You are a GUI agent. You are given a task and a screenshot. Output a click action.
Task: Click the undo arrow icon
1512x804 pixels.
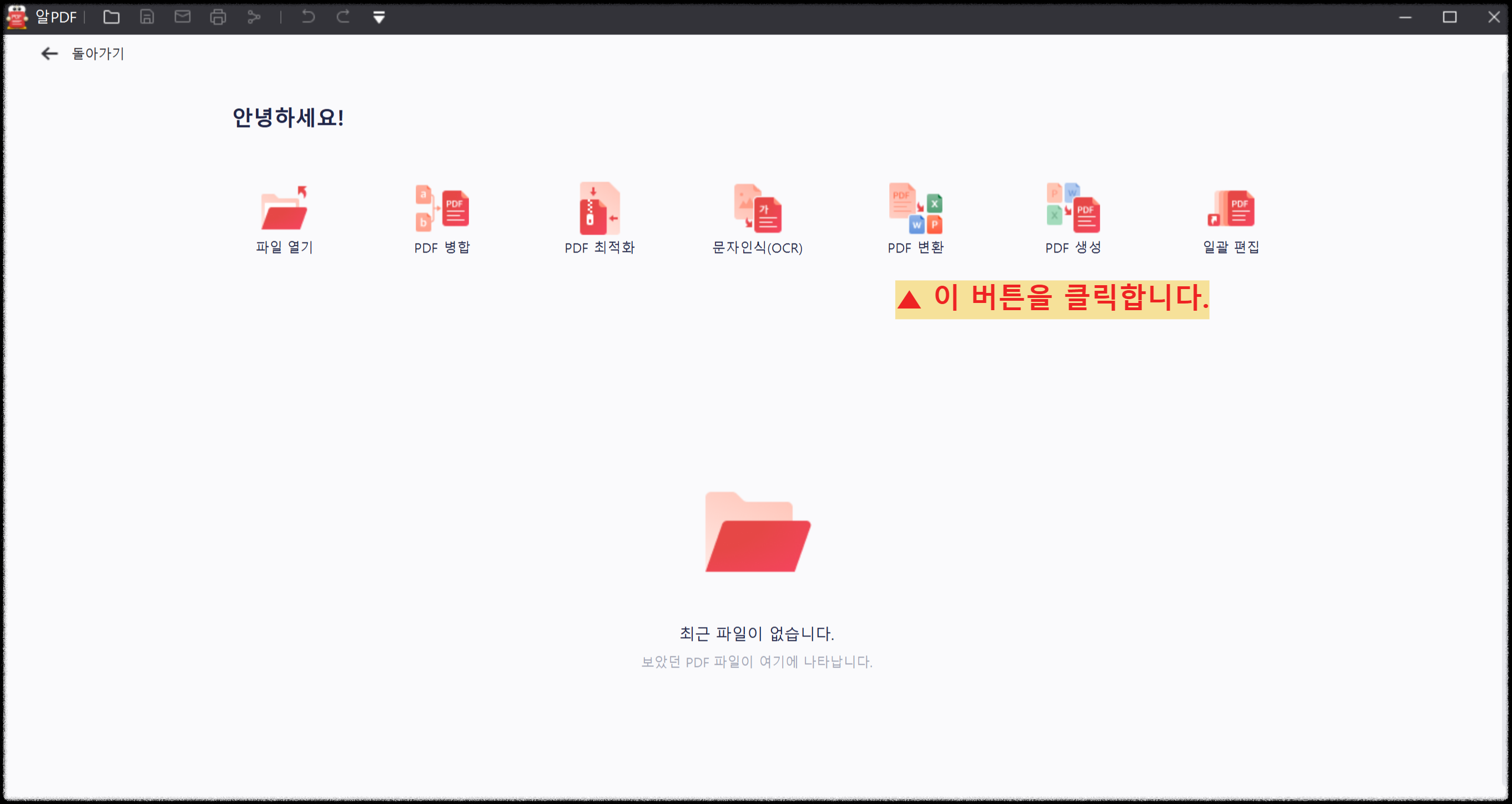[x=308, y=17]
